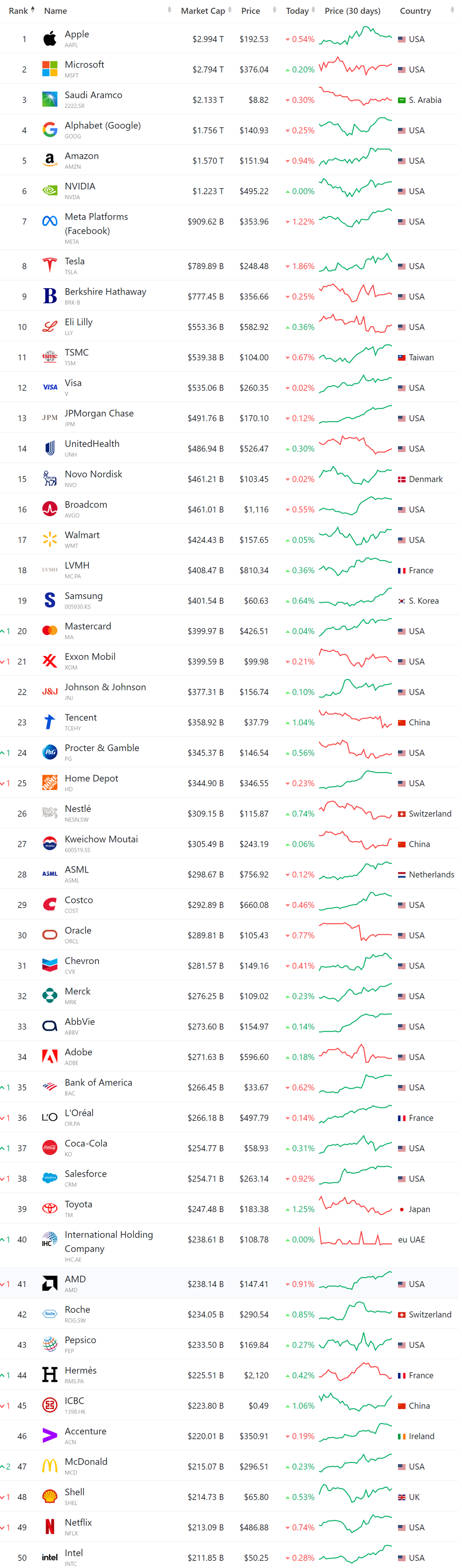This screenshot has width=462, height=1568.
Task: Click the Mastercard logo icon
Action: [x=49, y=631]
